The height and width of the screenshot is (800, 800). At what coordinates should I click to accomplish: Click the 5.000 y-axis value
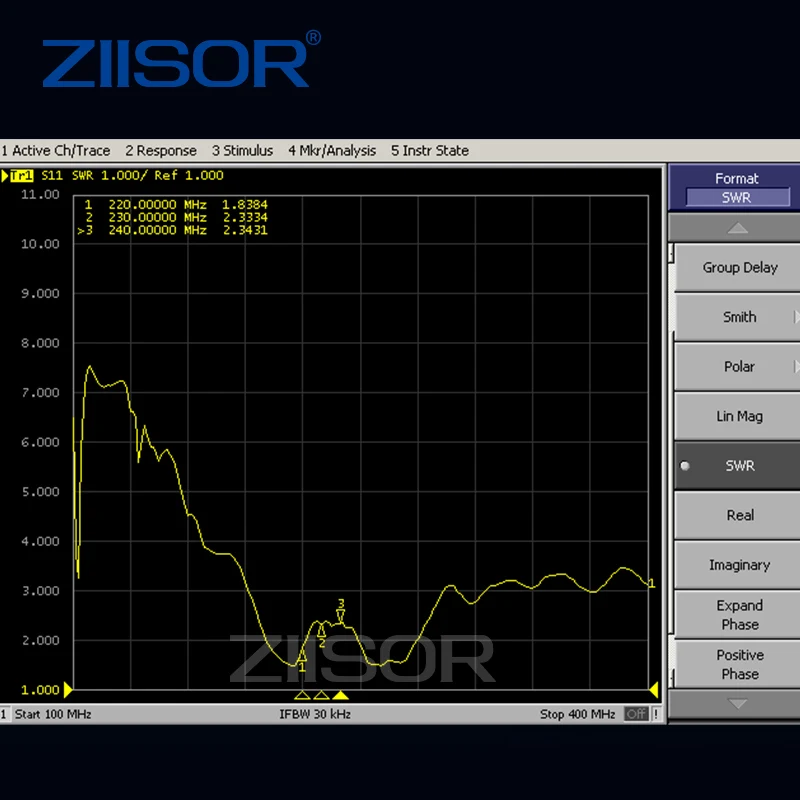click(40, 491)
